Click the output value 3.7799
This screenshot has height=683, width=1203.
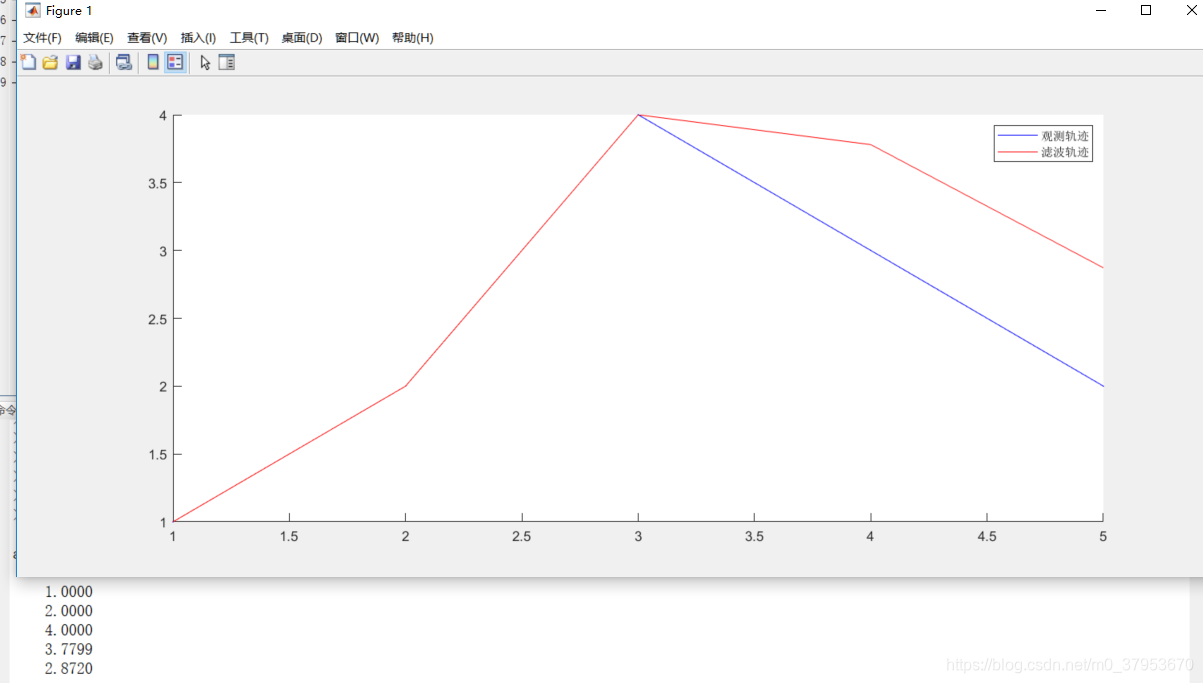coord(69,650)
